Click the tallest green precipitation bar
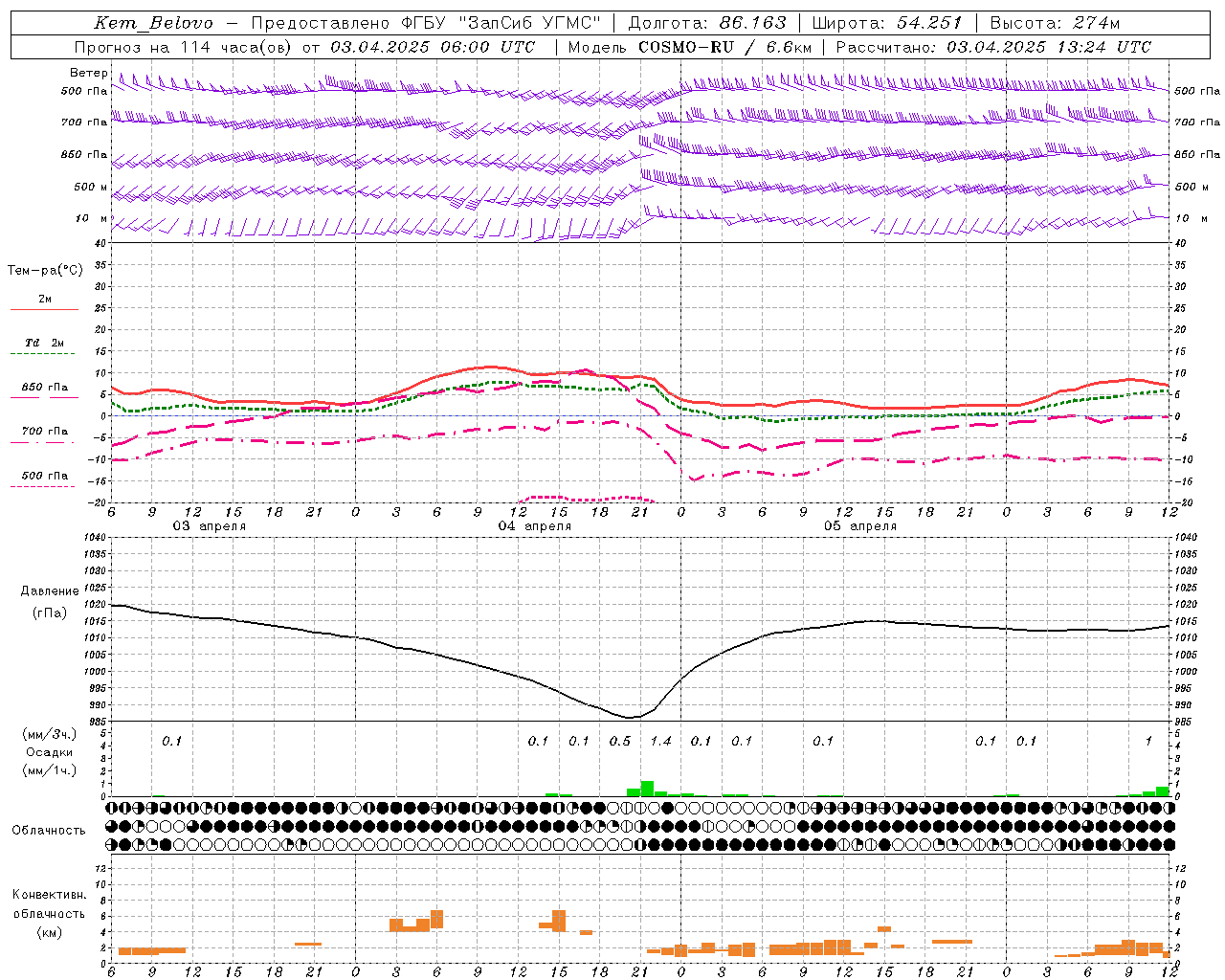The width and height of the screenshot is (1225, 980). (x=647, y=789)
